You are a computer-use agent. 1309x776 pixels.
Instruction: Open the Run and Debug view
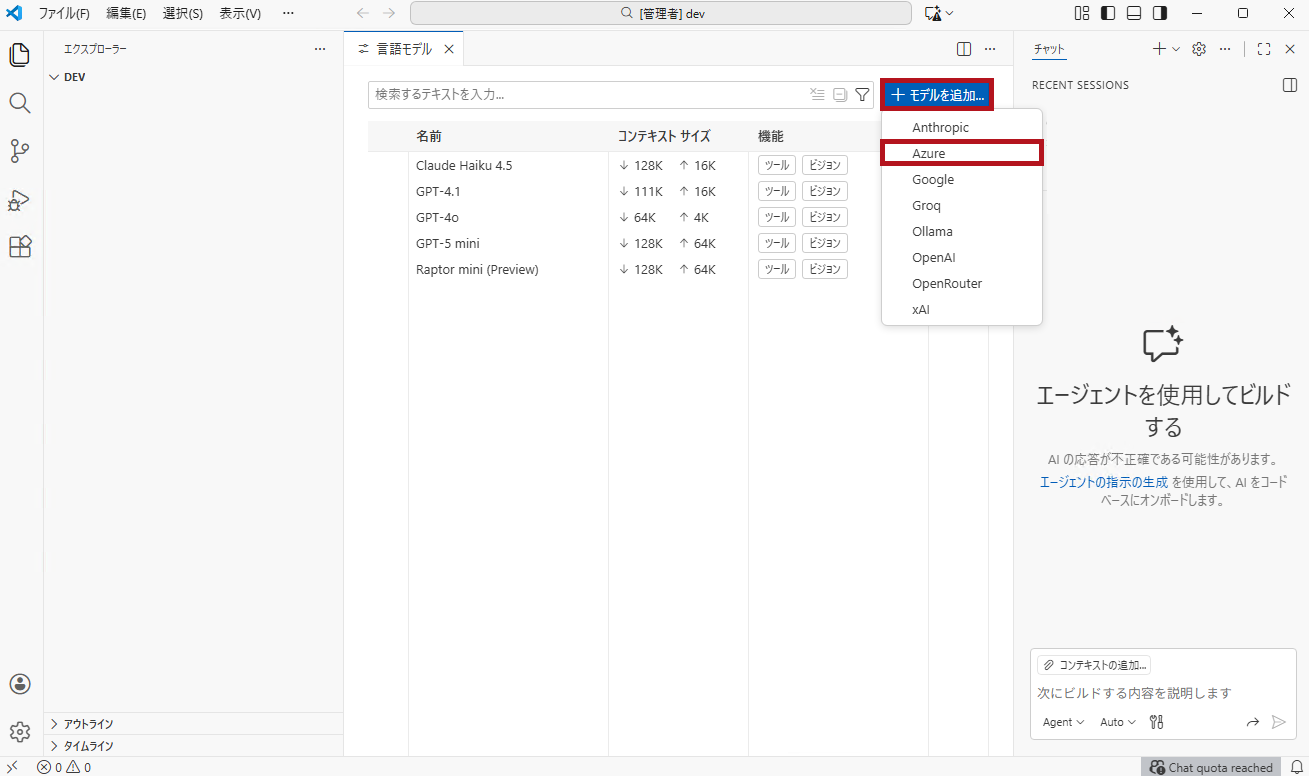click(x=19, y=199)
